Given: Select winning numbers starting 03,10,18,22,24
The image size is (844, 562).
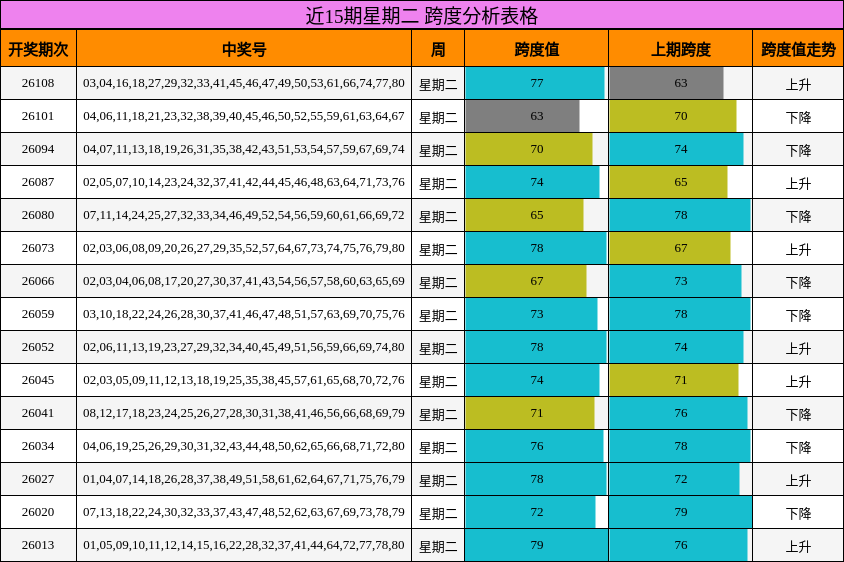Looking at the screenshot, I should [x=244, y=314].
